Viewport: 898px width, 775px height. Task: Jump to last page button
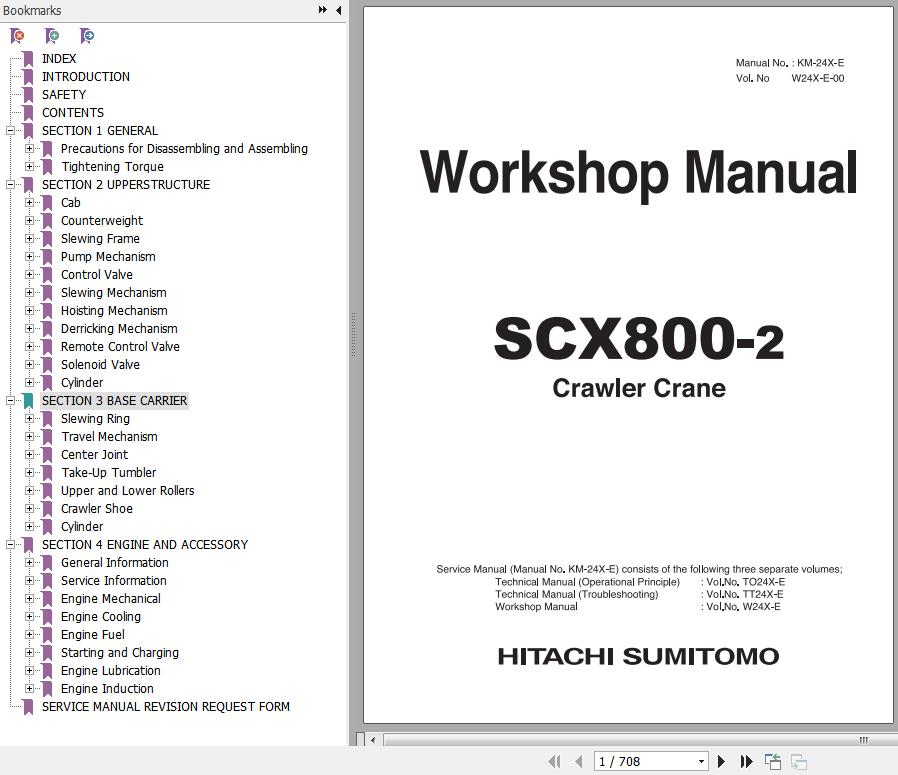746,761
